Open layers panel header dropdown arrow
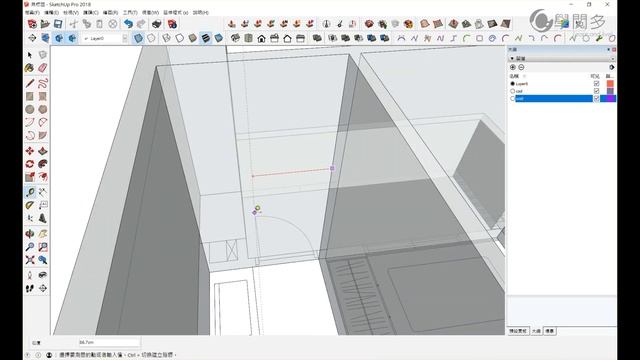The height and width of the screenshot is (360, 640). point(613,58)
